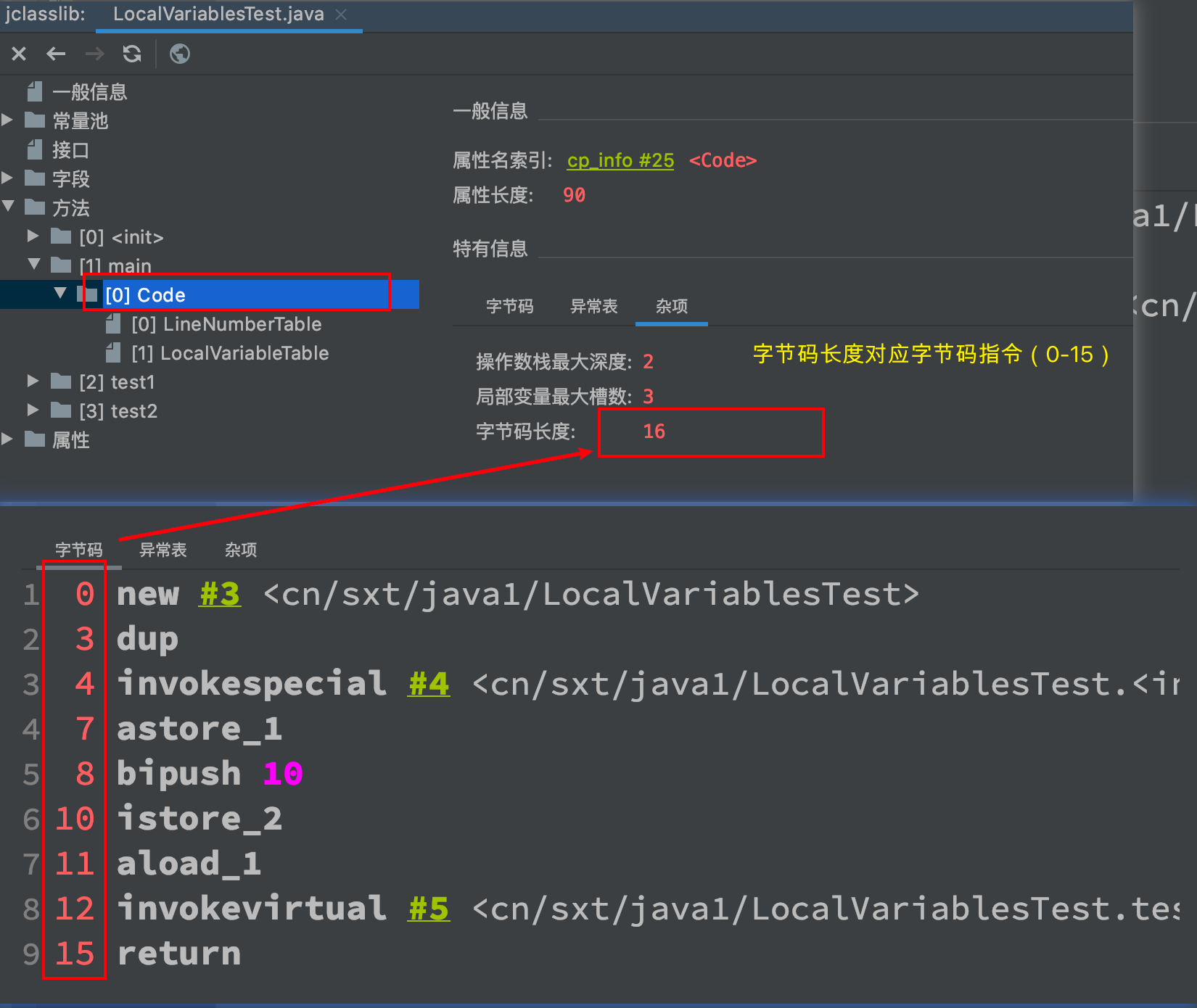Open the 异常表 tab above the instruction list

(x=163, y=550)
